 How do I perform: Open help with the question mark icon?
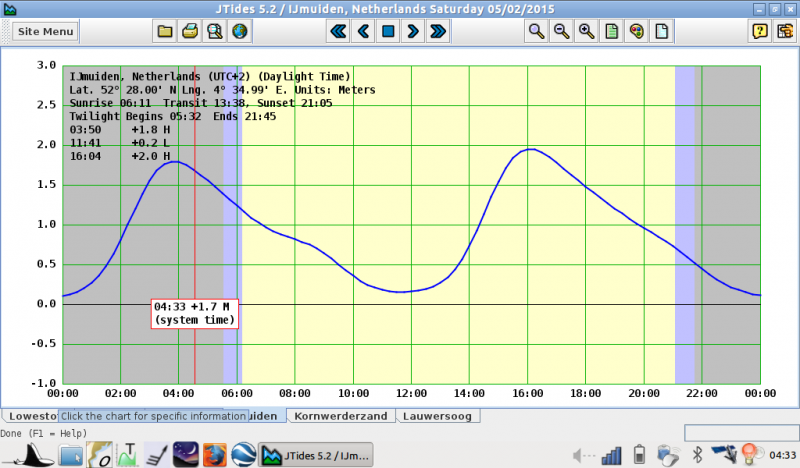[759, 31]
